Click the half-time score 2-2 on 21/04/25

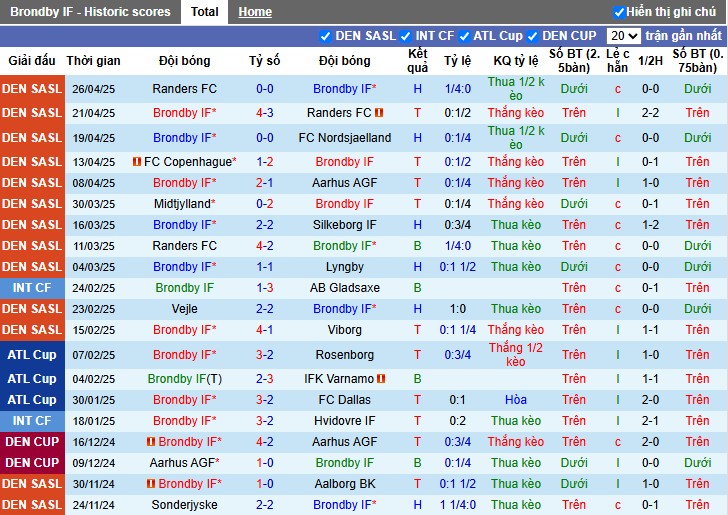point(650,113)
